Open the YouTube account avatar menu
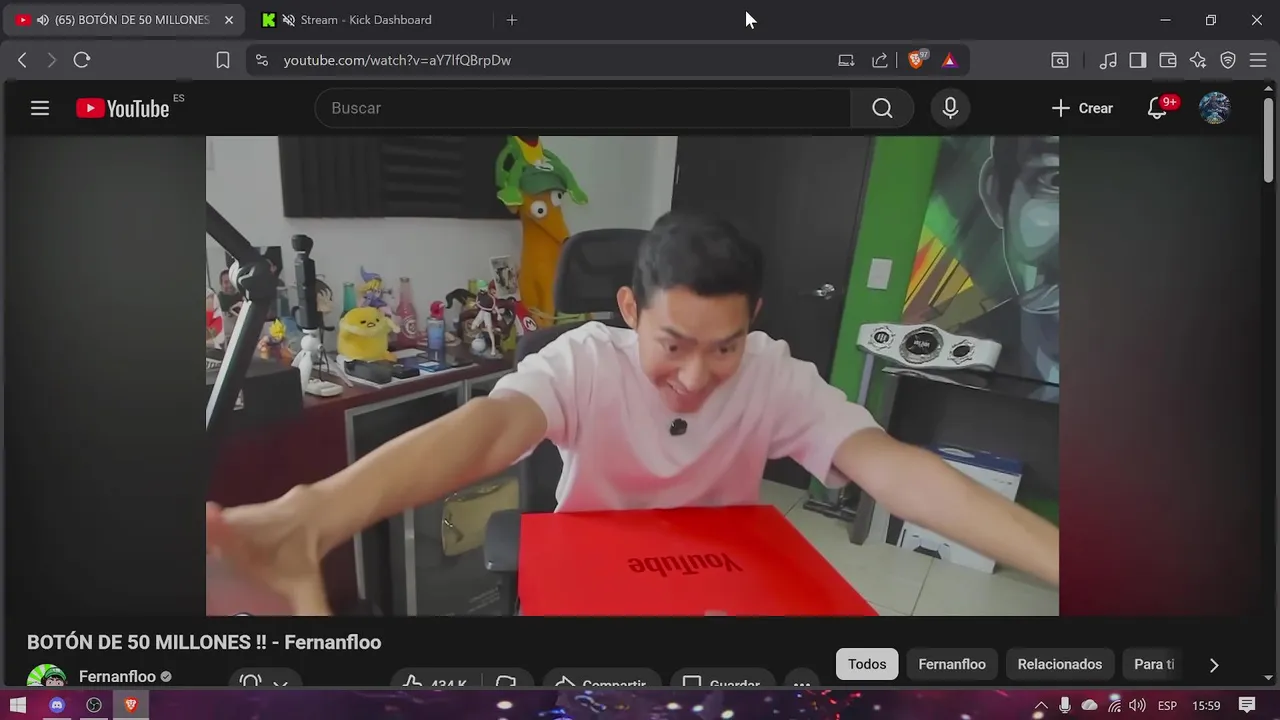The image size is (1280, 720). 1215,108
